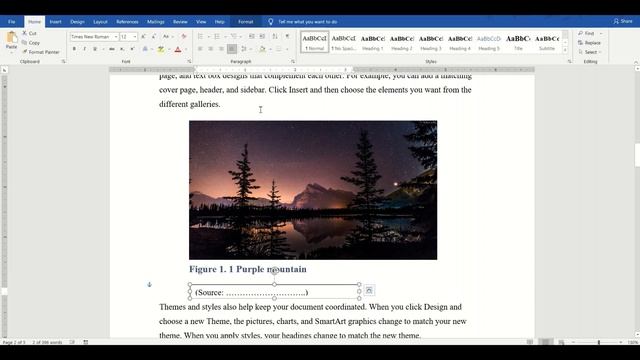Increase paragraph indent

click(x=262, y=37)
